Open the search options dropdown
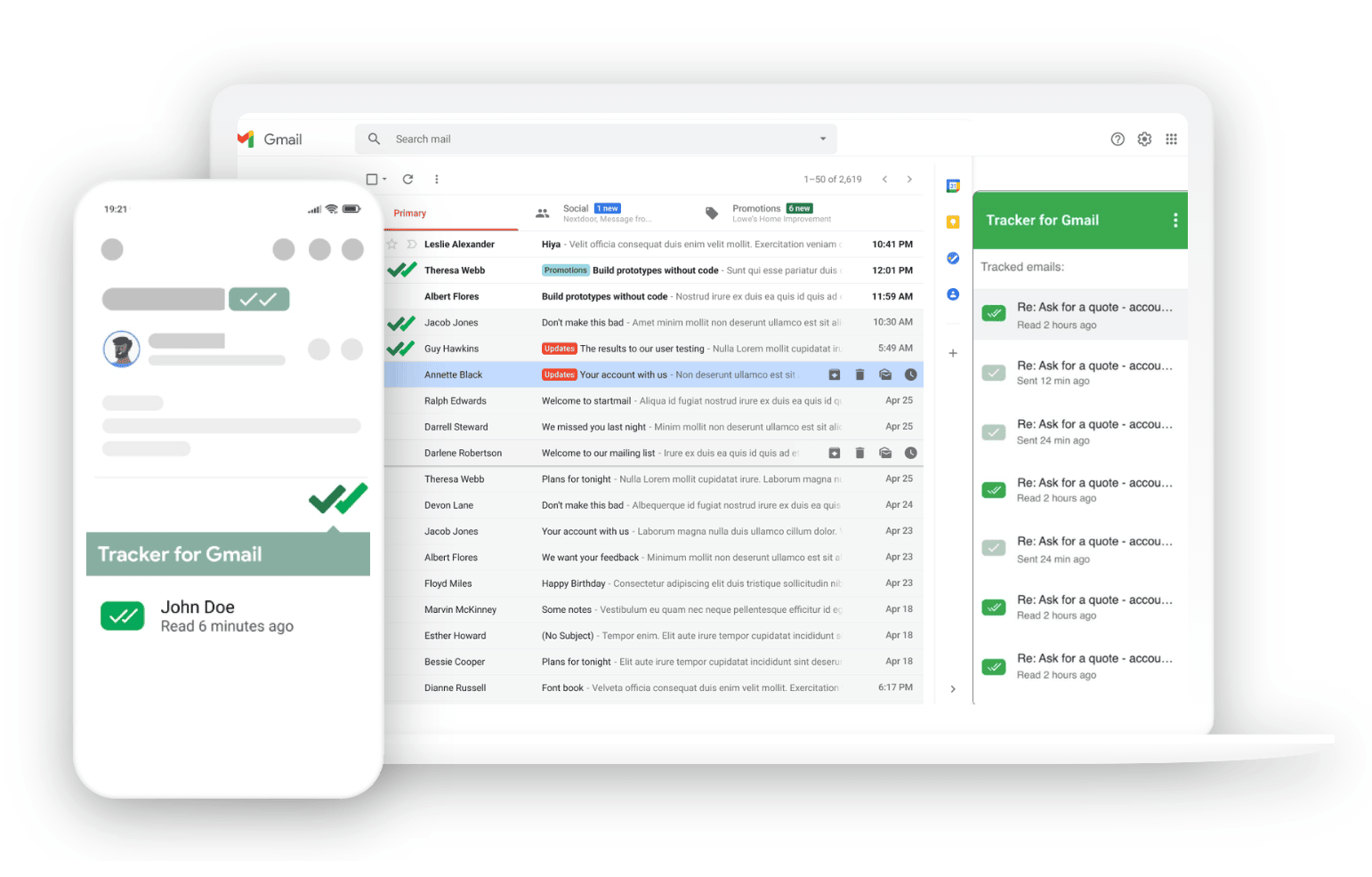Image resolution: width=1372 pixels, height=877 pixels. point(822,139)
